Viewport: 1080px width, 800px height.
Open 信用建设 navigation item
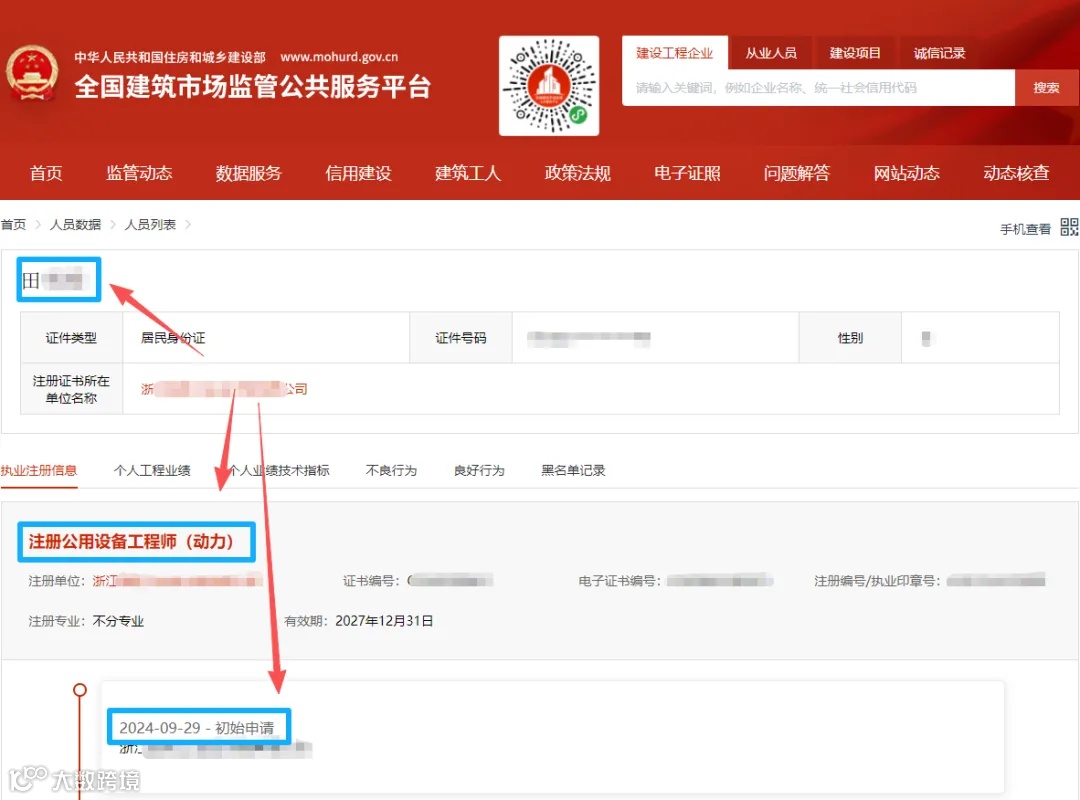point(358,173)
